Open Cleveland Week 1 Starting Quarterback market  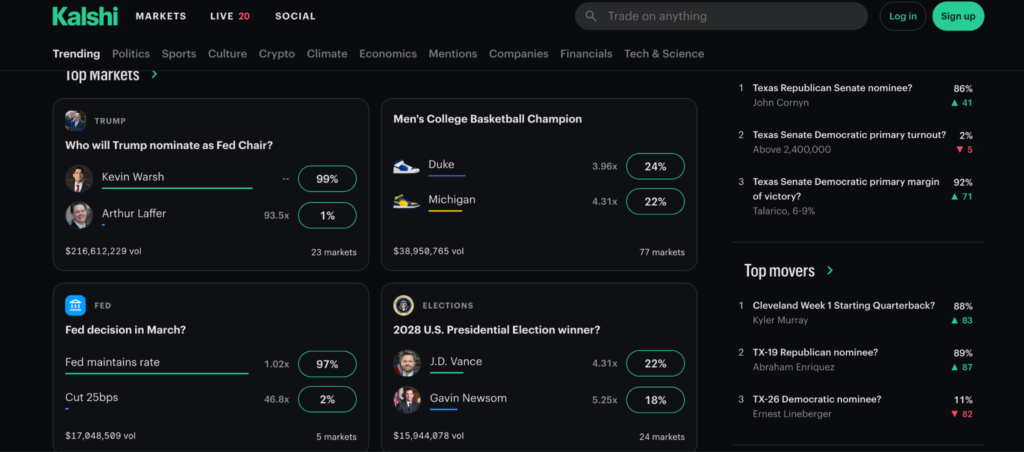pyautogui.click(x=844, y=306)
